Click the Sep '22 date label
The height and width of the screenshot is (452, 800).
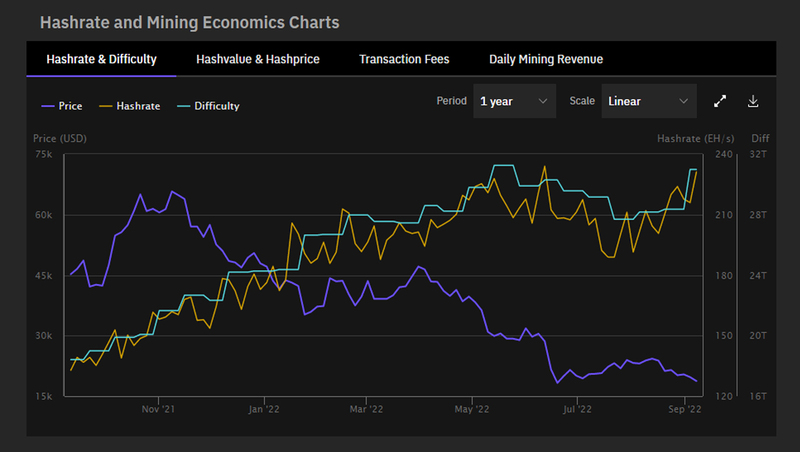(685, 409)
